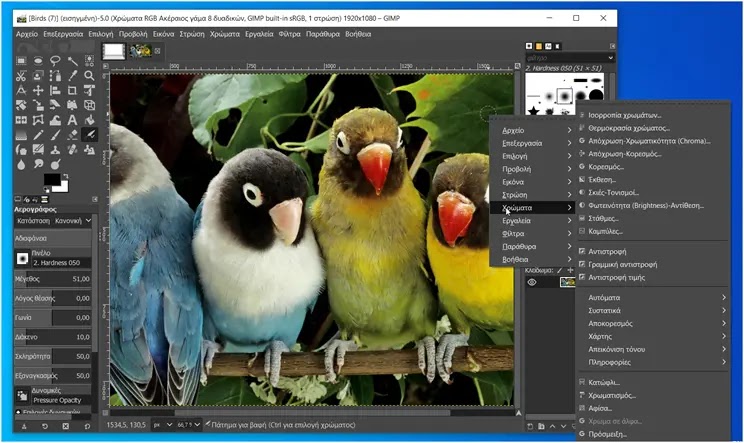This screenshot has width=744, height=443.
Task: Select the Pencil tool
Action: (x=38, y=135)
